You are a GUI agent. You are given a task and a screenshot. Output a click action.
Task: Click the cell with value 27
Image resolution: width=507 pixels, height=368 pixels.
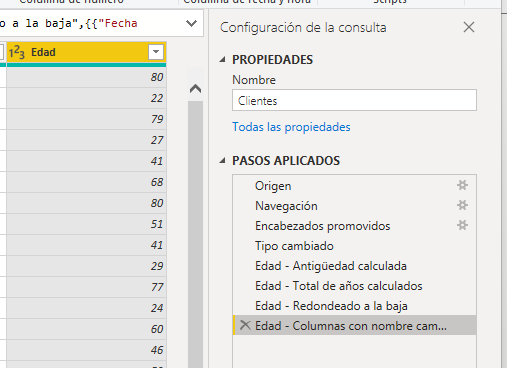pyautogui.click(x=86, y=140)
